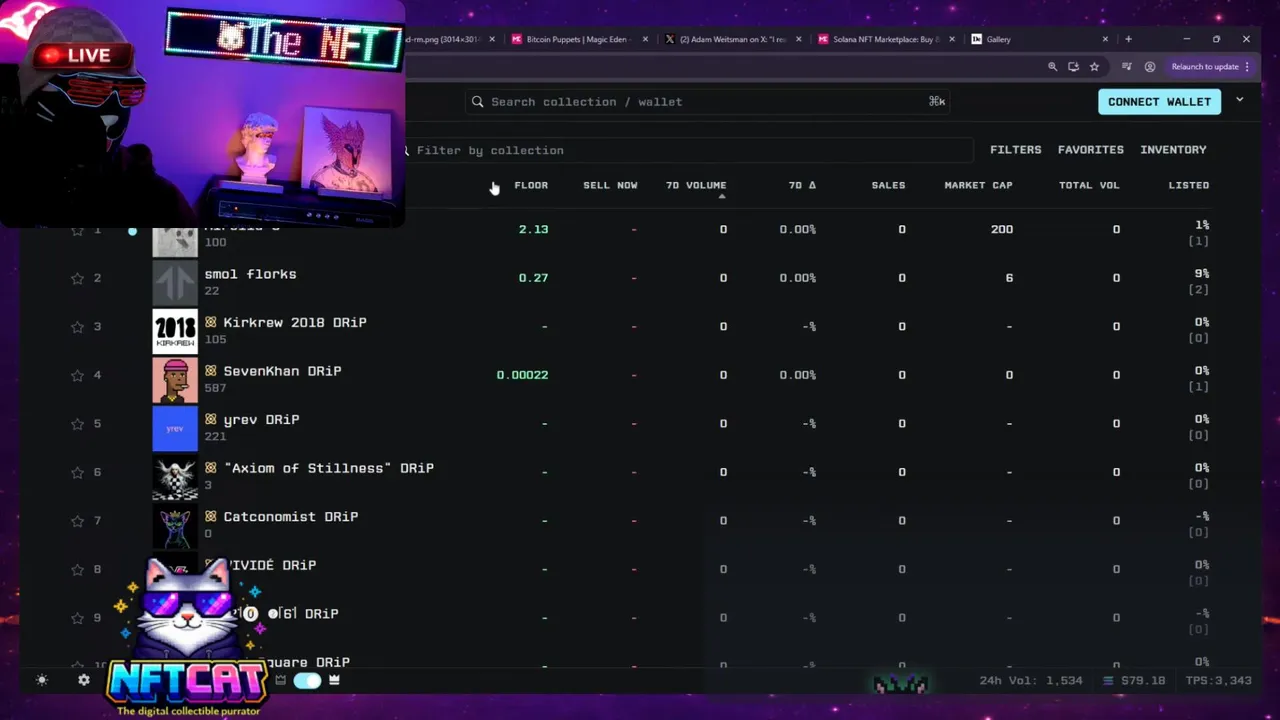Switch to Adam Weitsman X tab
Viewport: 1280px width, 720px height.
coord(732,39)
